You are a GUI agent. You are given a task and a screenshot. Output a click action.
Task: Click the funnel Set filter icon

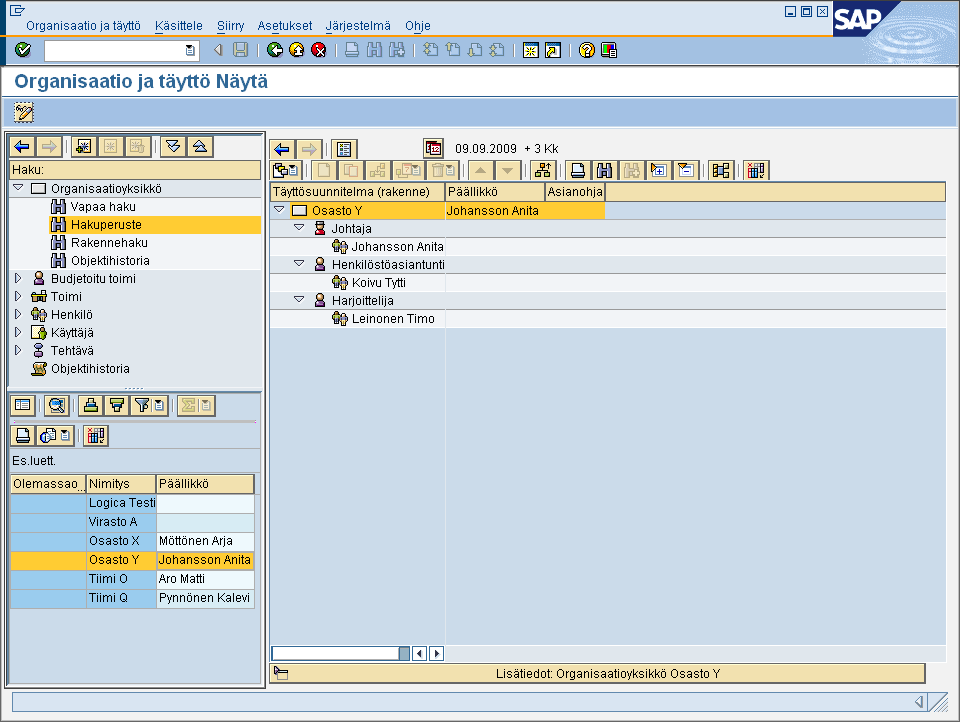[x=142, y=405]
